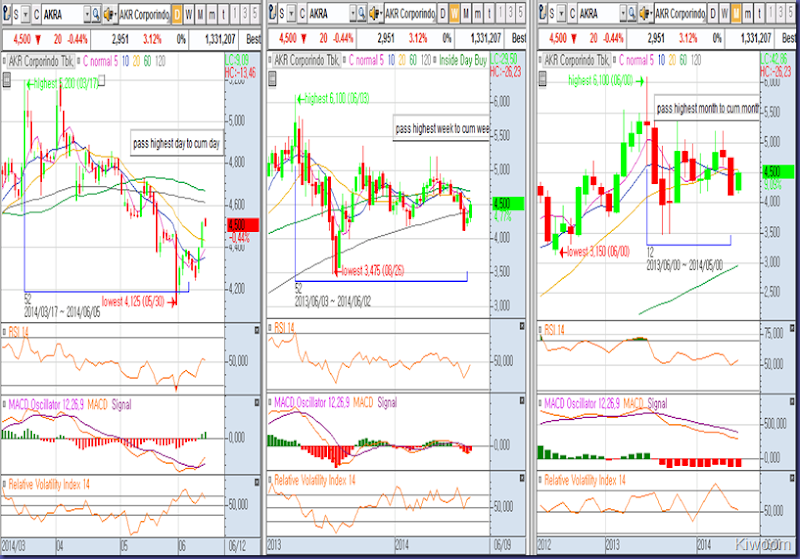Open S type dropdown in daily chart toolbar

click(x=25, y=14)
